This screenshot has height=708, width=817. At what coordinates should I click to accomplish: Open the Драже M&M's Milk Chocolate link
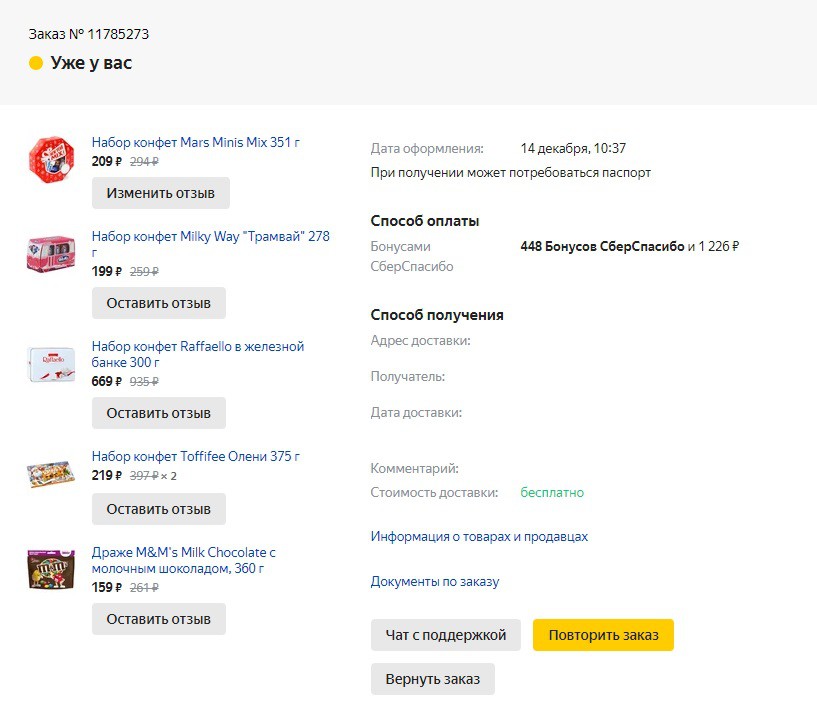[x=183, y=560]
